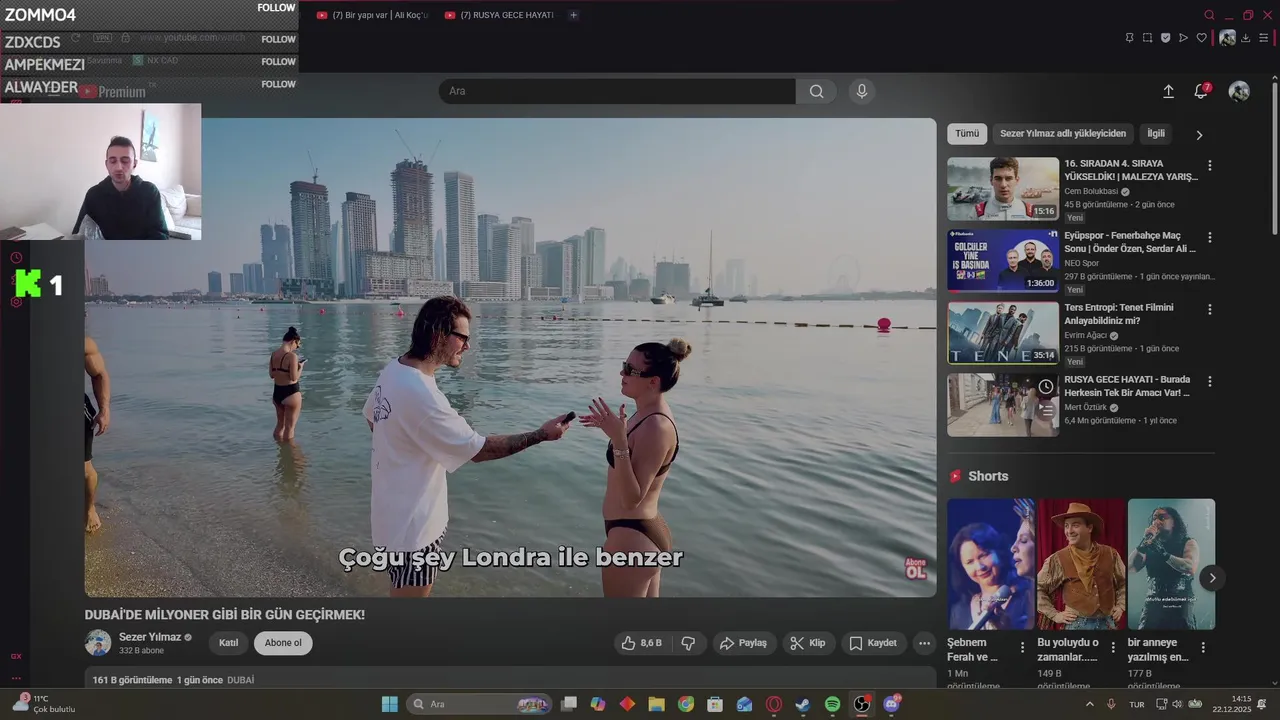Open the browser downloads icon
This screenshot has height=720, width=1280.
click(x=1245, y=38)
